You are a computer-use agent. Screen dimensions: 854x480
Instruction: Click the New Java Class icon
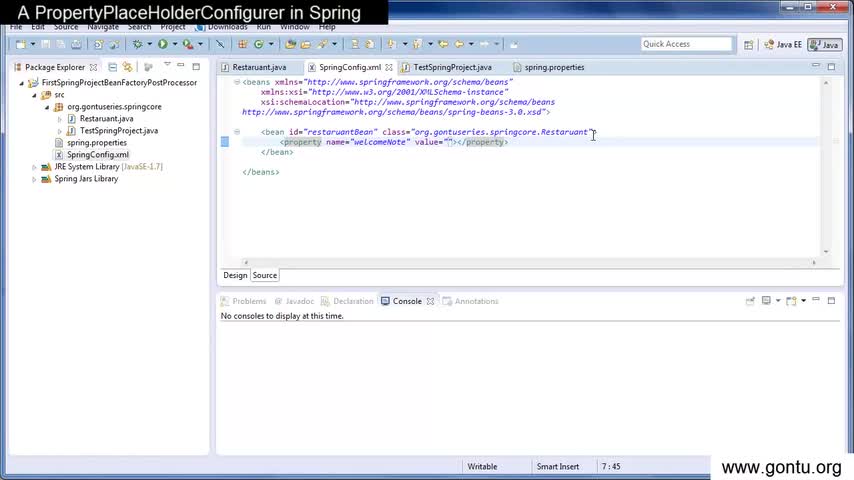[x=259, y=44]
